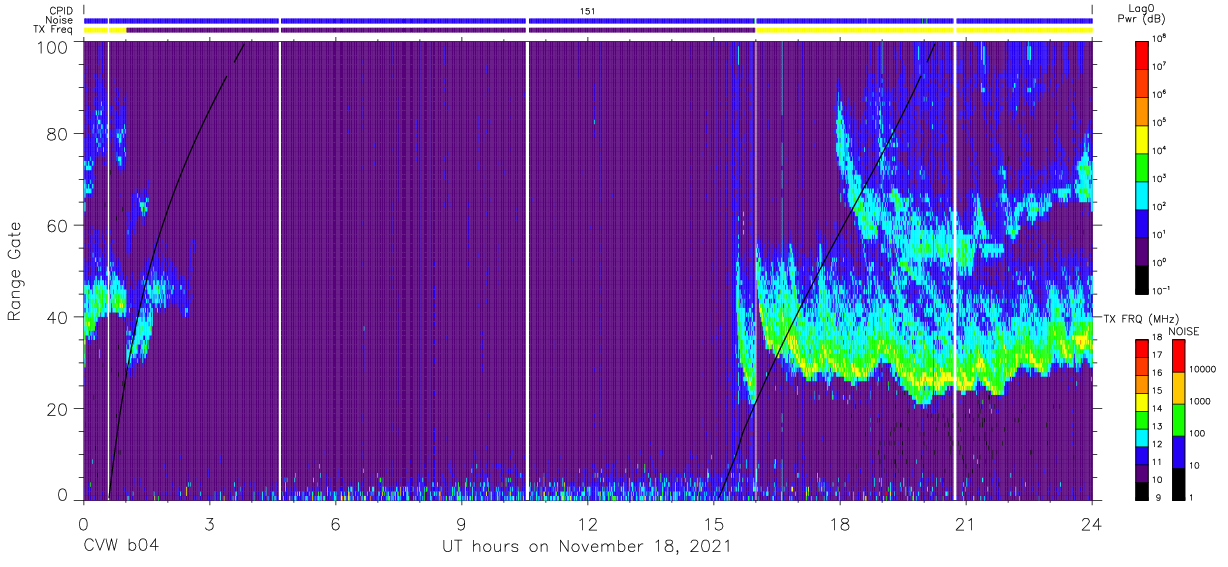1228x567 pixels.
Task: Click the white data-gap line near 4.7 UT
Action: tap(279, 270)
